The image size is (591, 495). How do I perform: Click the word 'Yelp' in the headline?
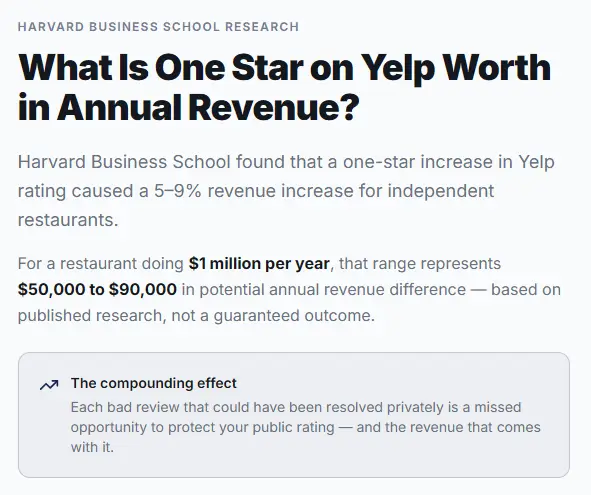(398, 68)
